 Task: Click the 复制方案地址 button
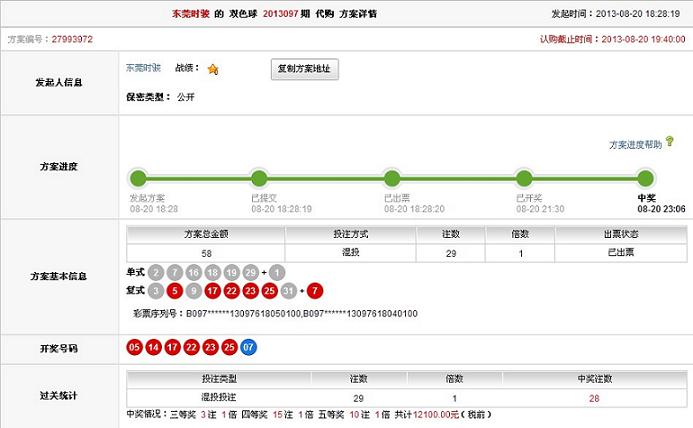[x=306, y=69]
